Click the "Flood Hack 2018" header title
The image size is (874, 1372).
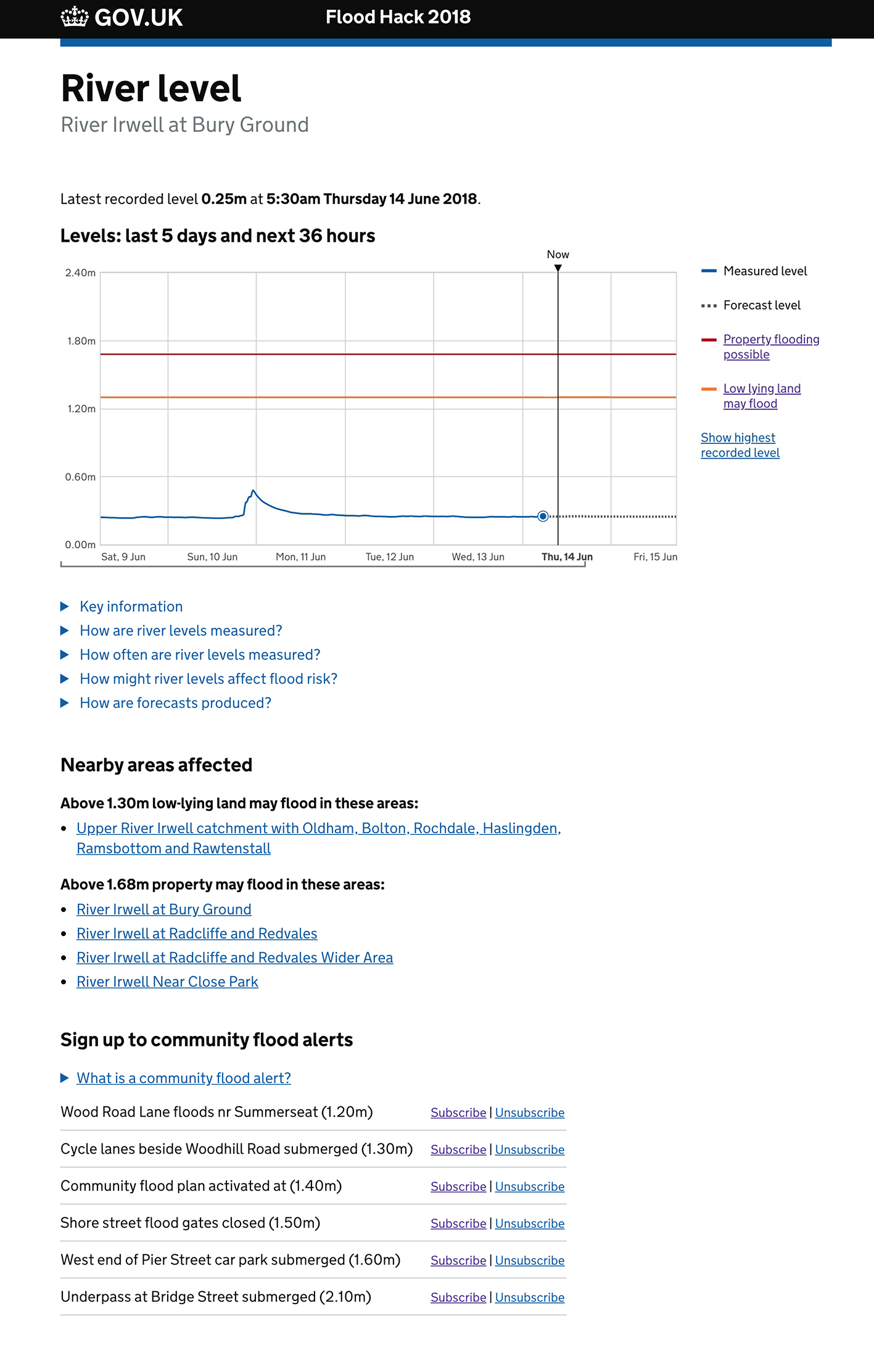[x=398, y=17]
